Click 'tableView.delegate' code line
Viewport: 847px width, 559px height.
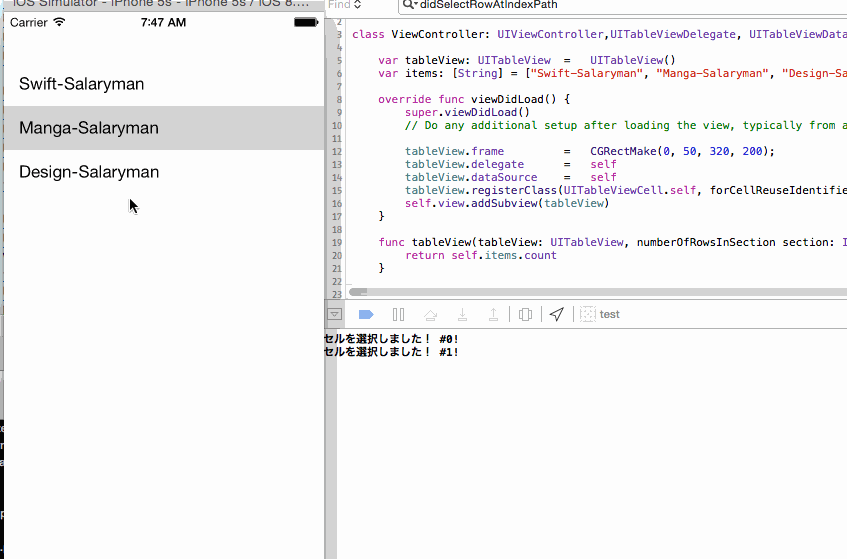511,165
